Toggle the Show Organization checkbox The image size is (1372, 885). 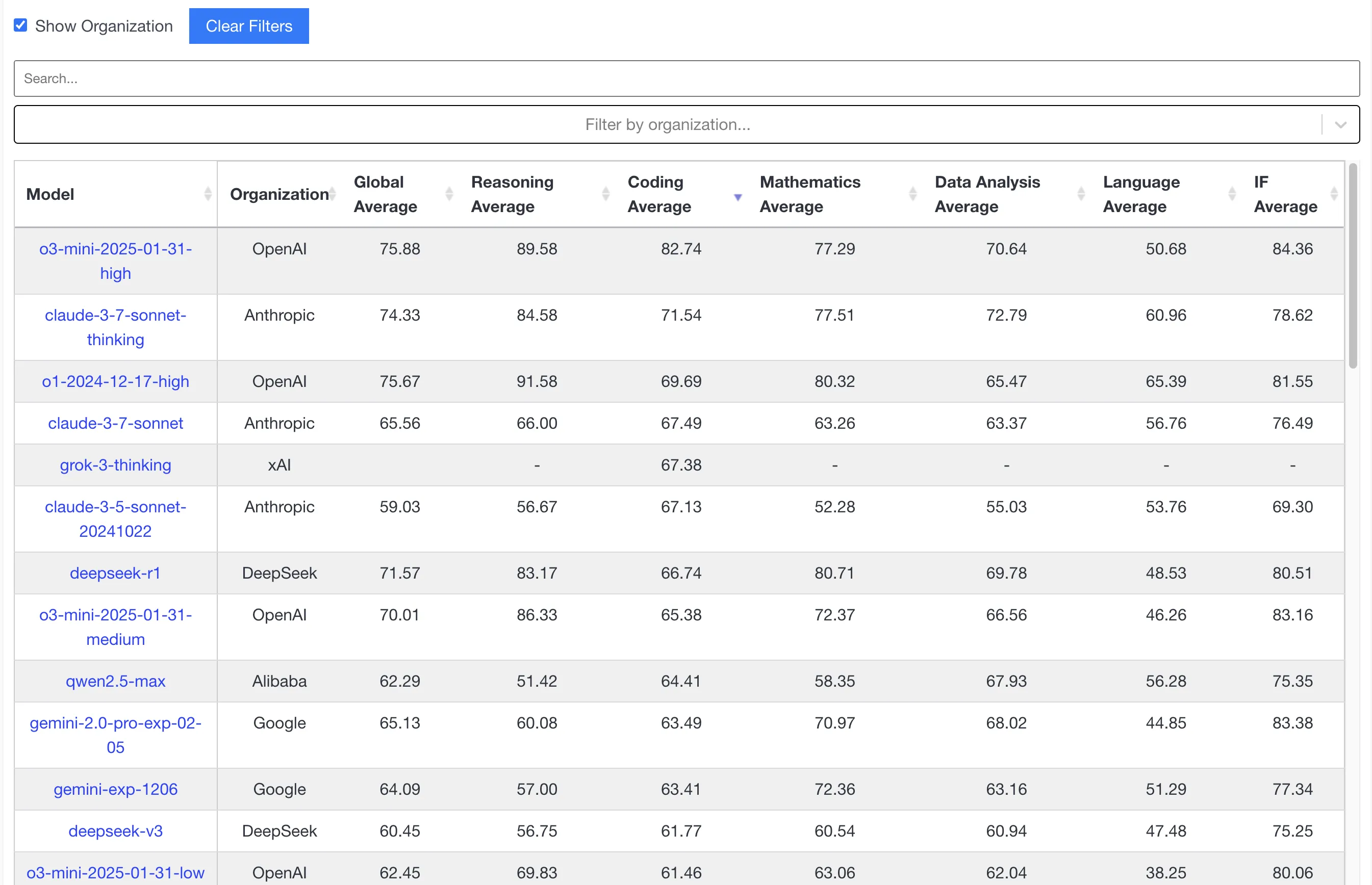tap(21, 25)
